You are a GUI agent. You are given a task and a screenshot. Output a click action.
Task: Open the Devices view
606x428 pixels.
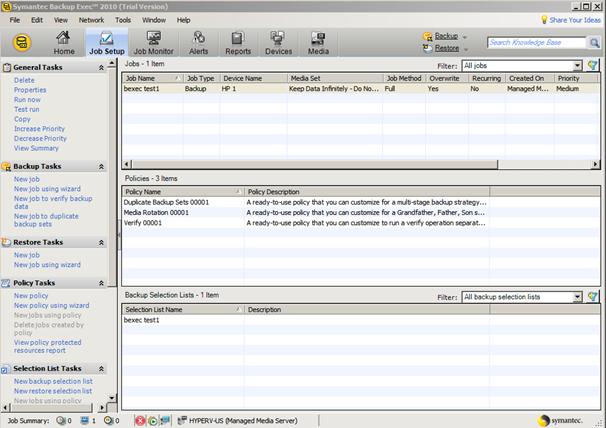(278, 43)
